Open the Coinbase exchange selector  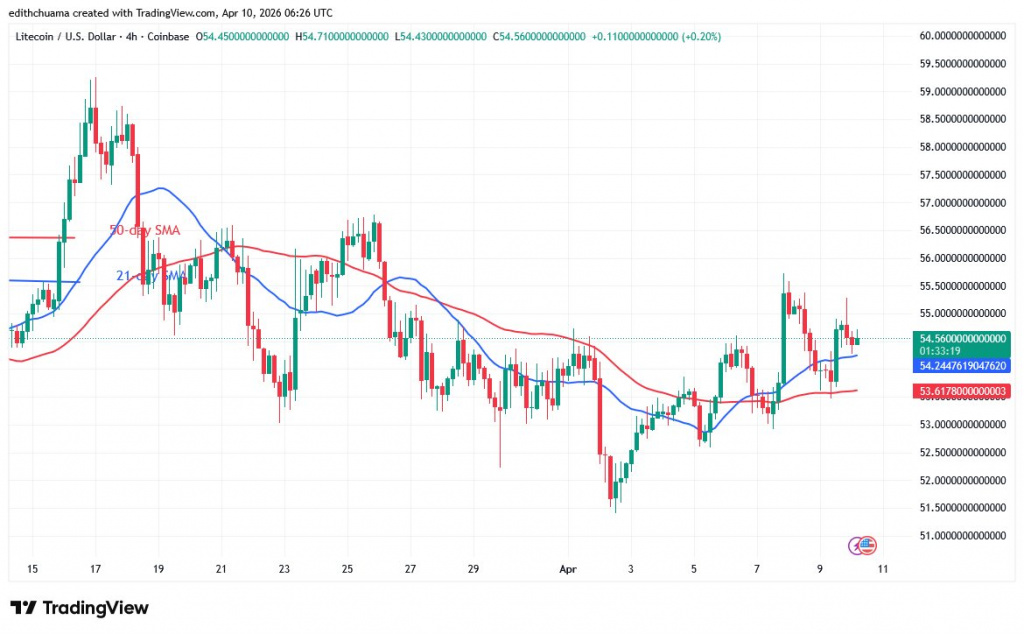pyautogui.click(x=166, y=35)
